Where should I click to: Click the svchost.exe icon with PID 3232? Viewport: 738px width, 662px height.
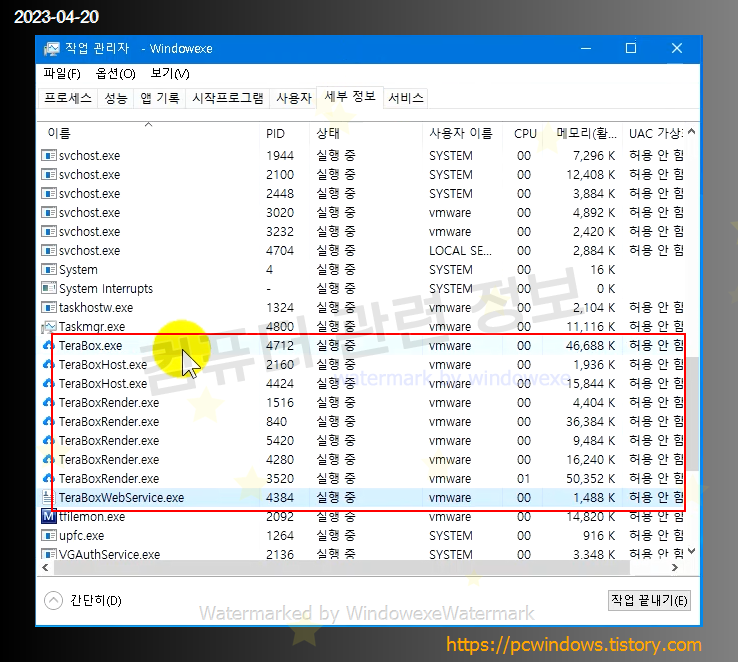pyautogui.click(x=48, y=231)
